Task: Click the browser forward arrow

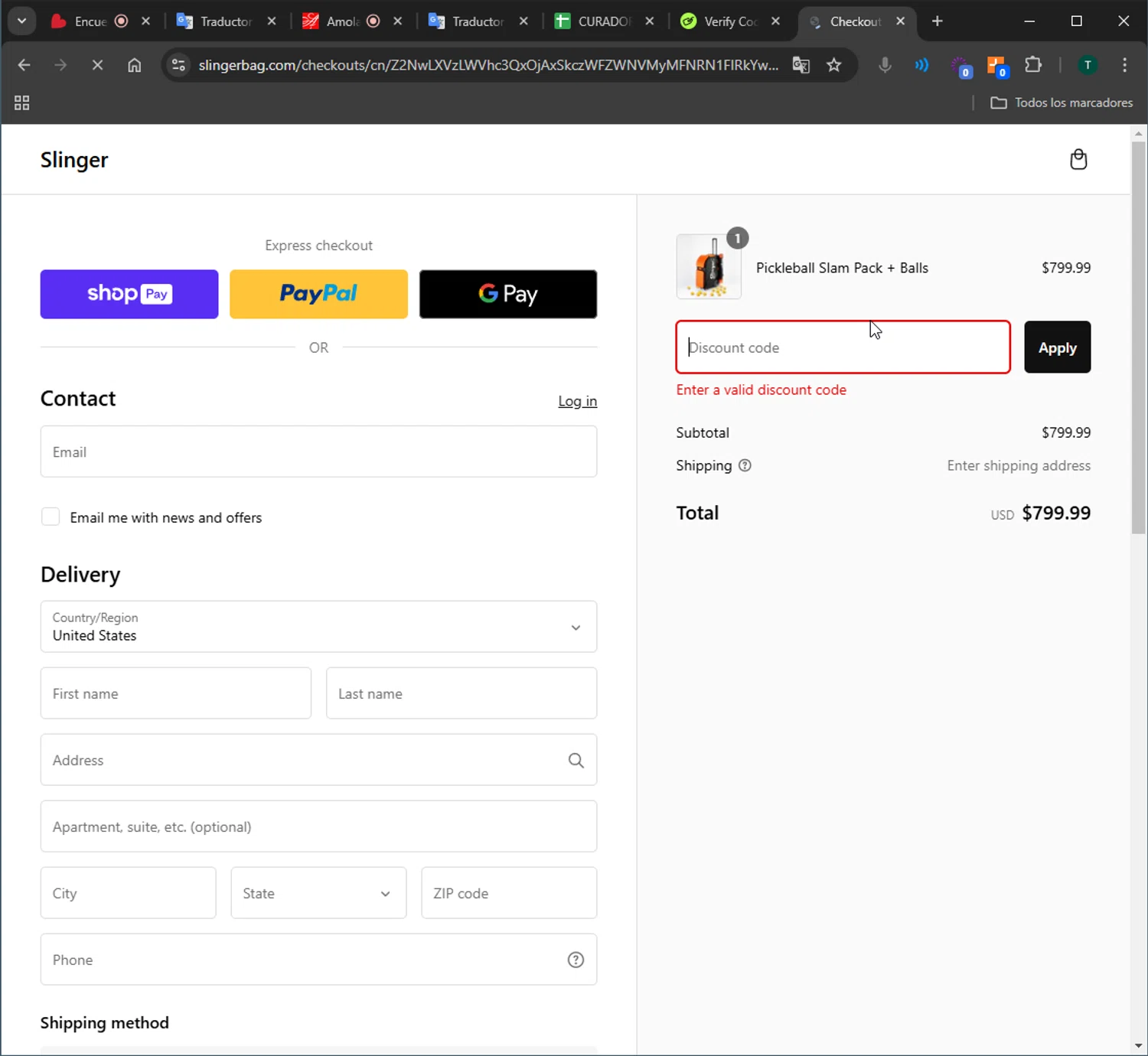Action: [x=60, y=65]
